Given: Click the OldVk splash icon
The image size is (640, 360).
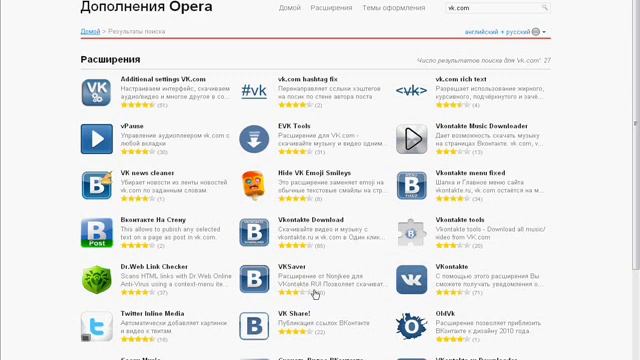Looking at the screenshot, I should 411,326.
